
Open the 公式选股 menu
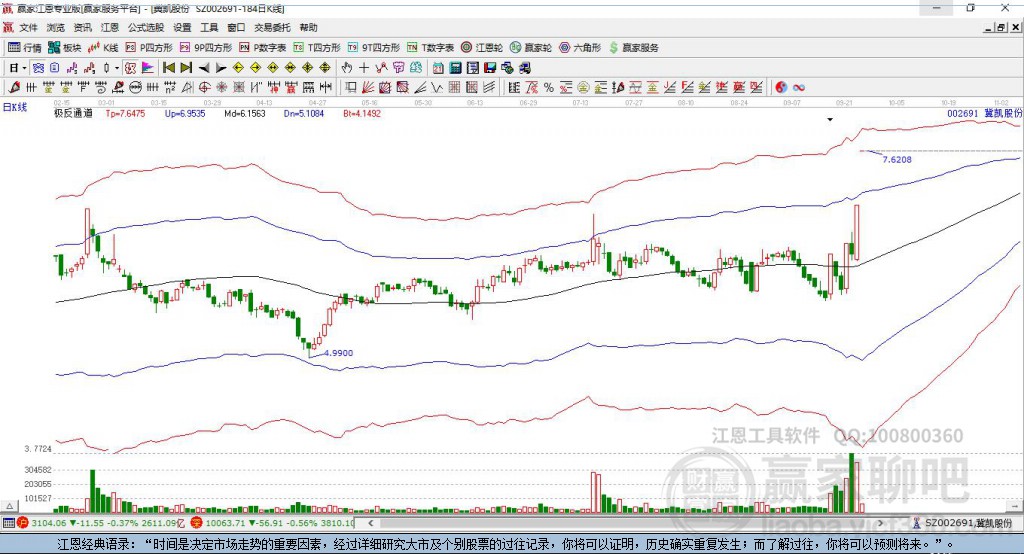coord(146,27)
